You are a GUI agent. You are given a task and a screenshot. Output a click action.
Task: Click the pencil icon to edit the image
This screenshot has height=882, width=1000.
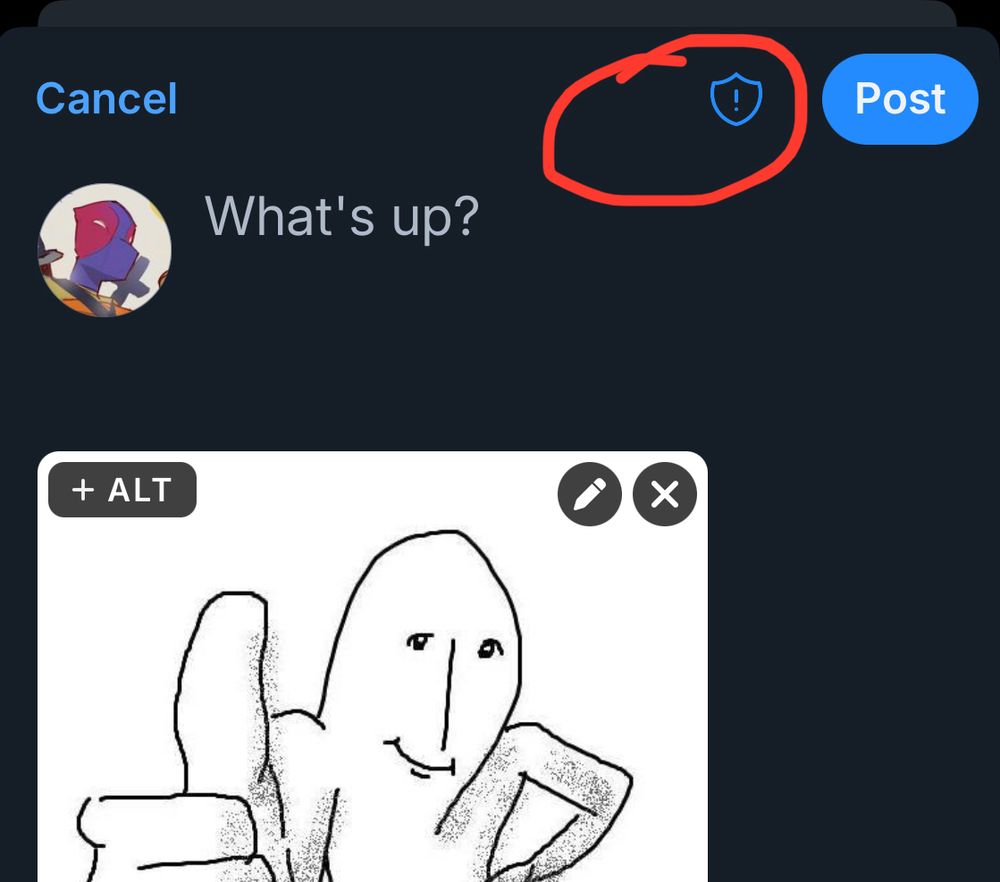click(x=589, y=493)
